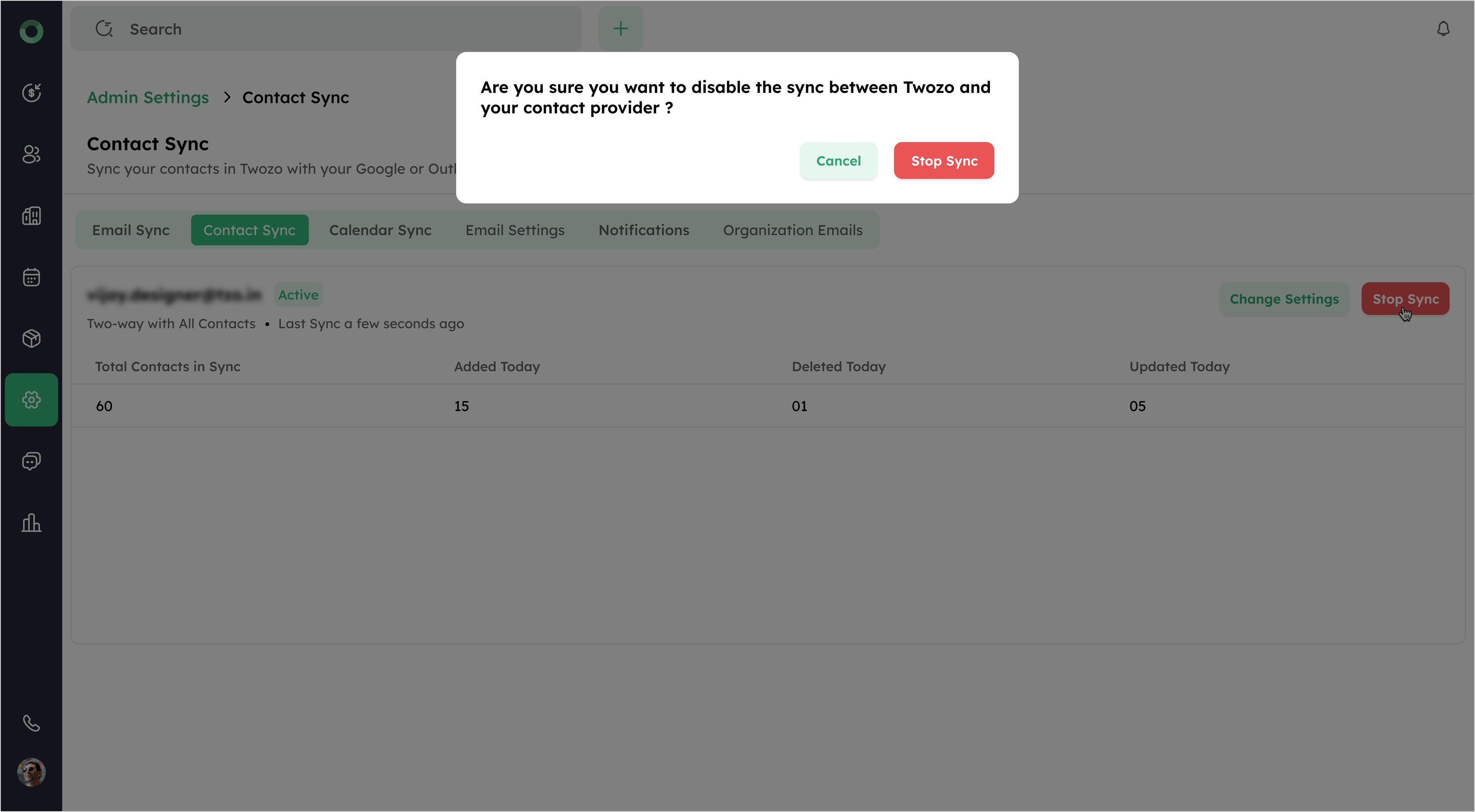Open the Organization Emails tab
This screenshot has height=812, width=1475.
coord(792,230)
